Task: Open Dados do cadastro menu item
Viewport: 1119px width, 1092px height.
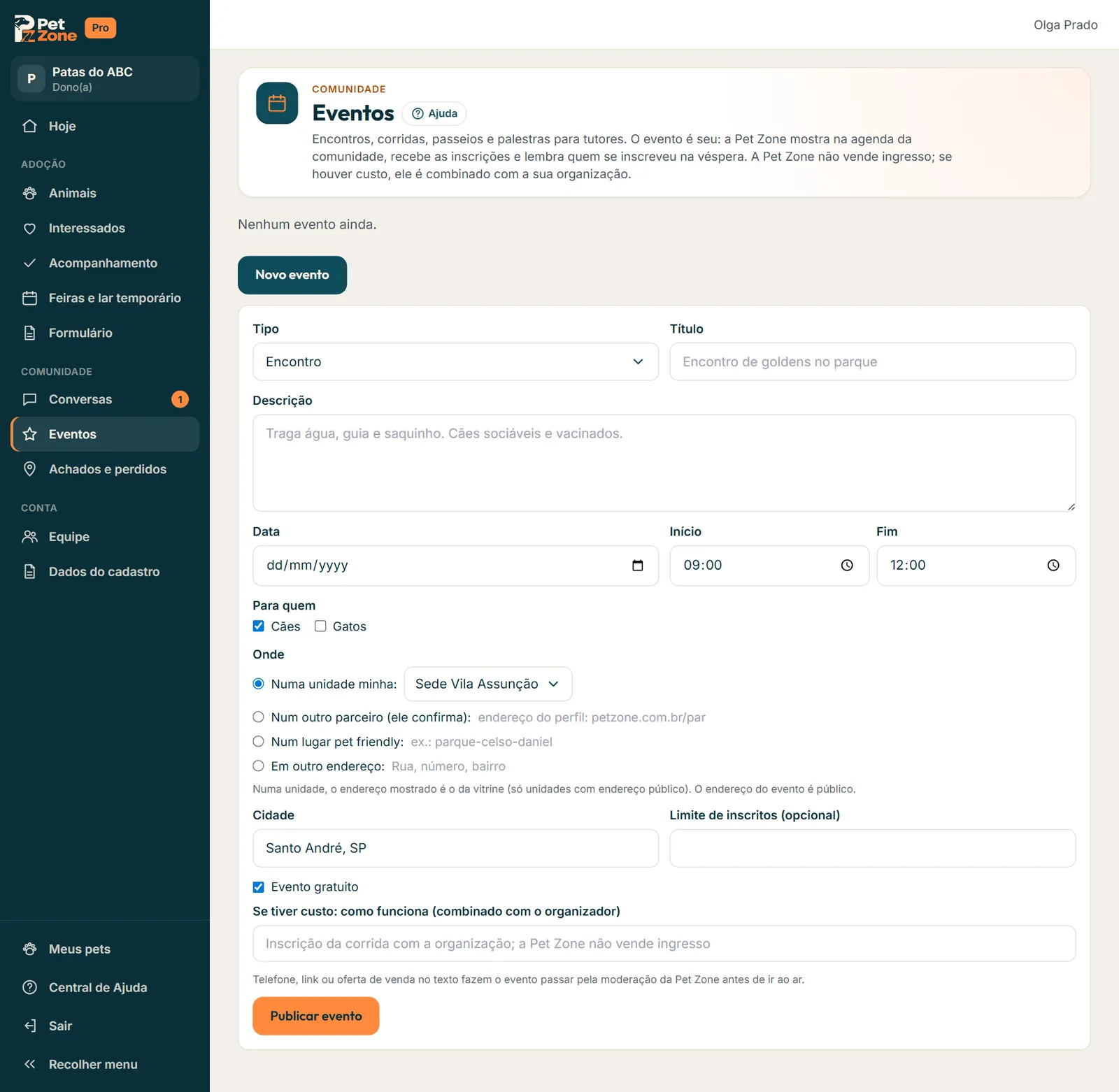Action: click(x=105, y=572)
